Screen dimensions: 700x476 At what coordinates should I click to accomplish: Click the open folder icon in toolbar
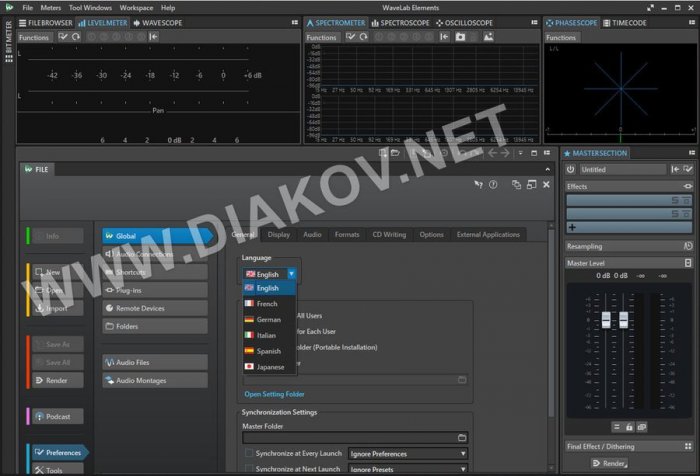[395, 153]
